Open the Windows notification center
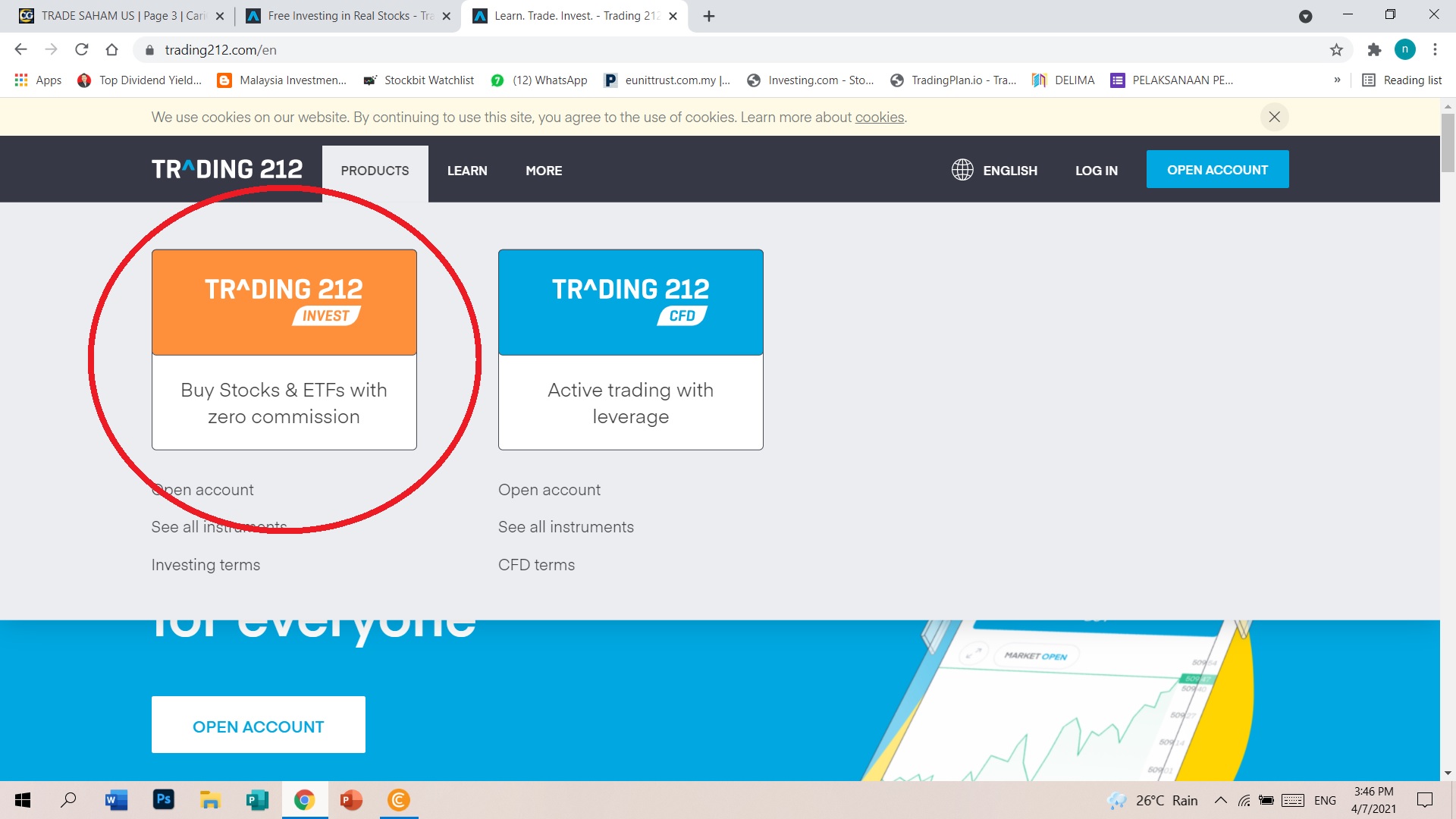The height and width of the screenshot is (819, 1456). [1425, 800]
